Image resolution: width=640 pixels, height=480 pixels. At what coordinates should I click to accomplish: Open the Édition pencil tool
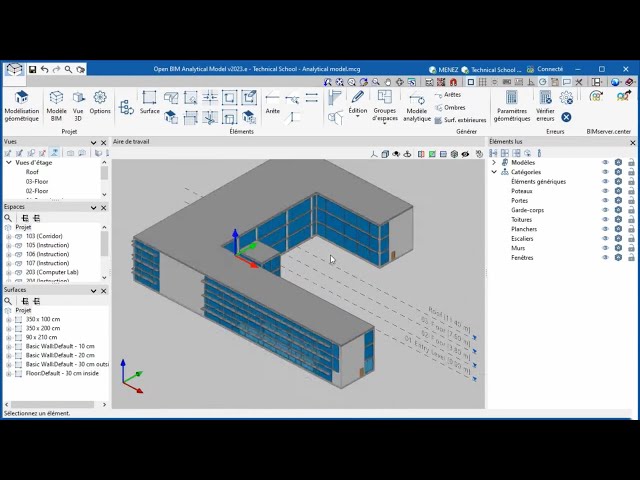click(x=358, y=104)
